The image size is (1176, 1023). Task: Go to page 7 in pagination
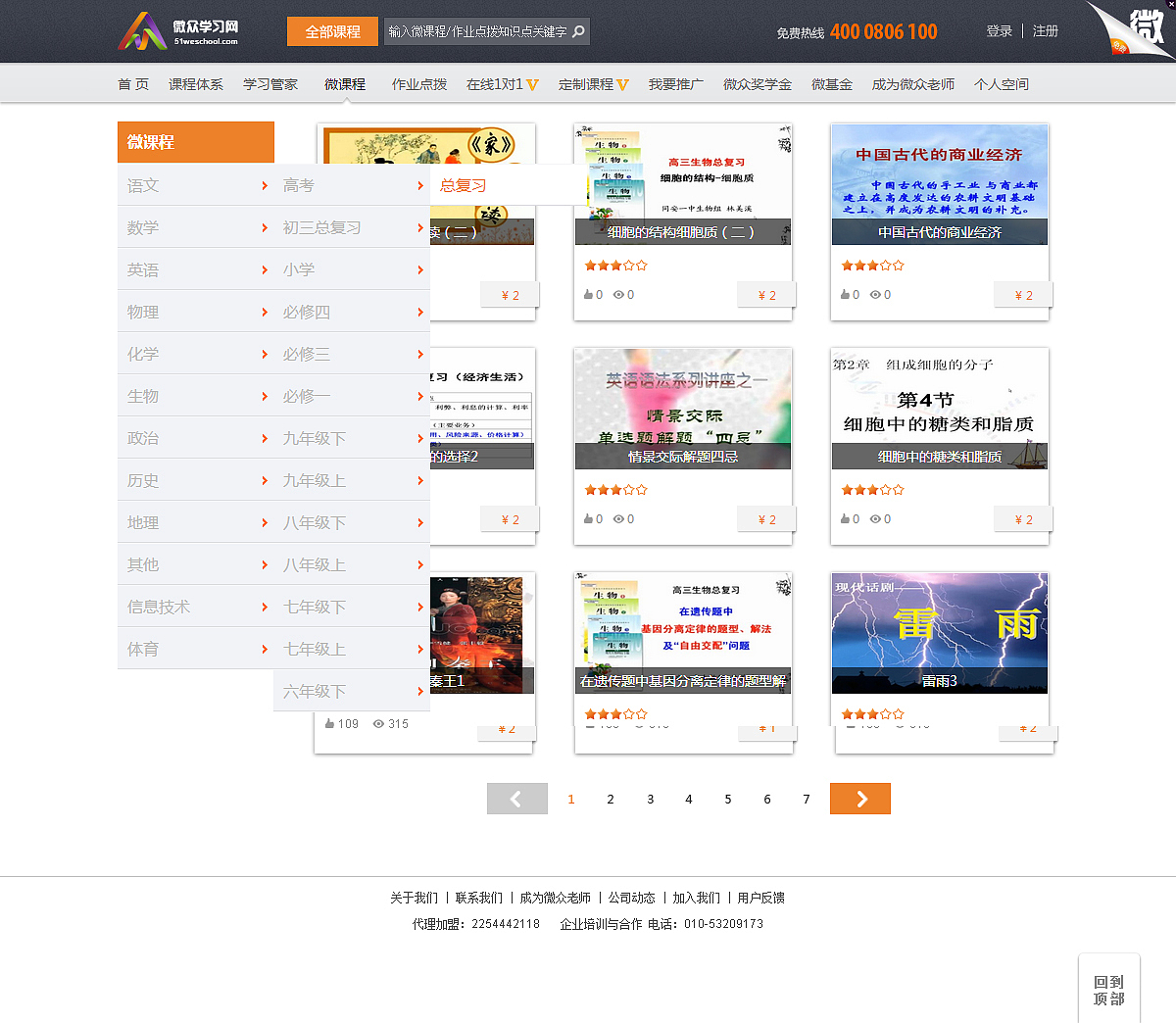point(807,800)
